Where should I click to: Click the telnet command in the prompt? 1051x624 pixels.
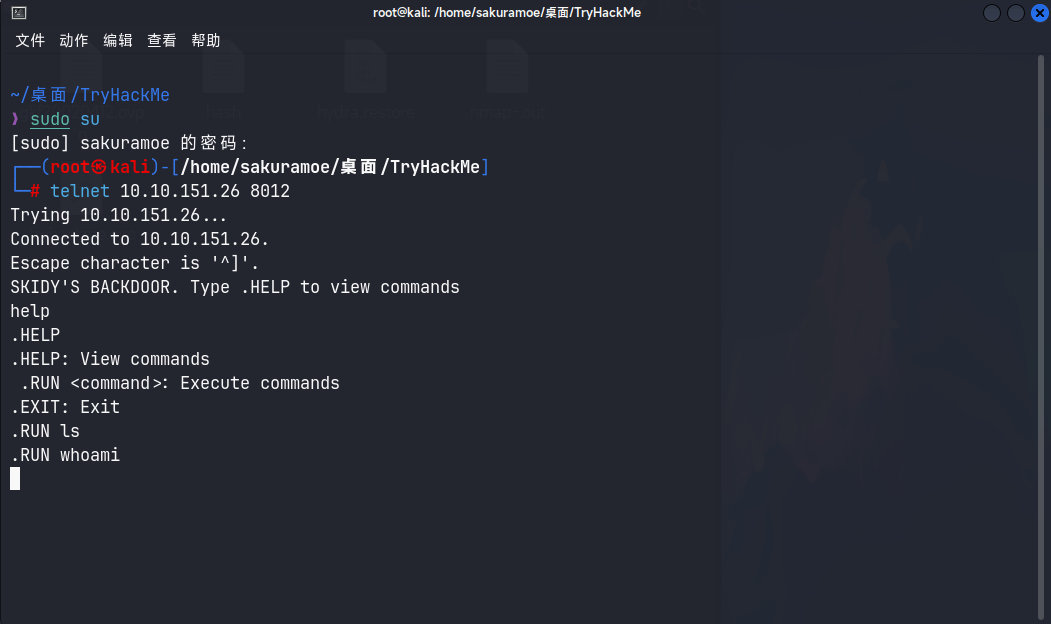[x=80, y=191]
